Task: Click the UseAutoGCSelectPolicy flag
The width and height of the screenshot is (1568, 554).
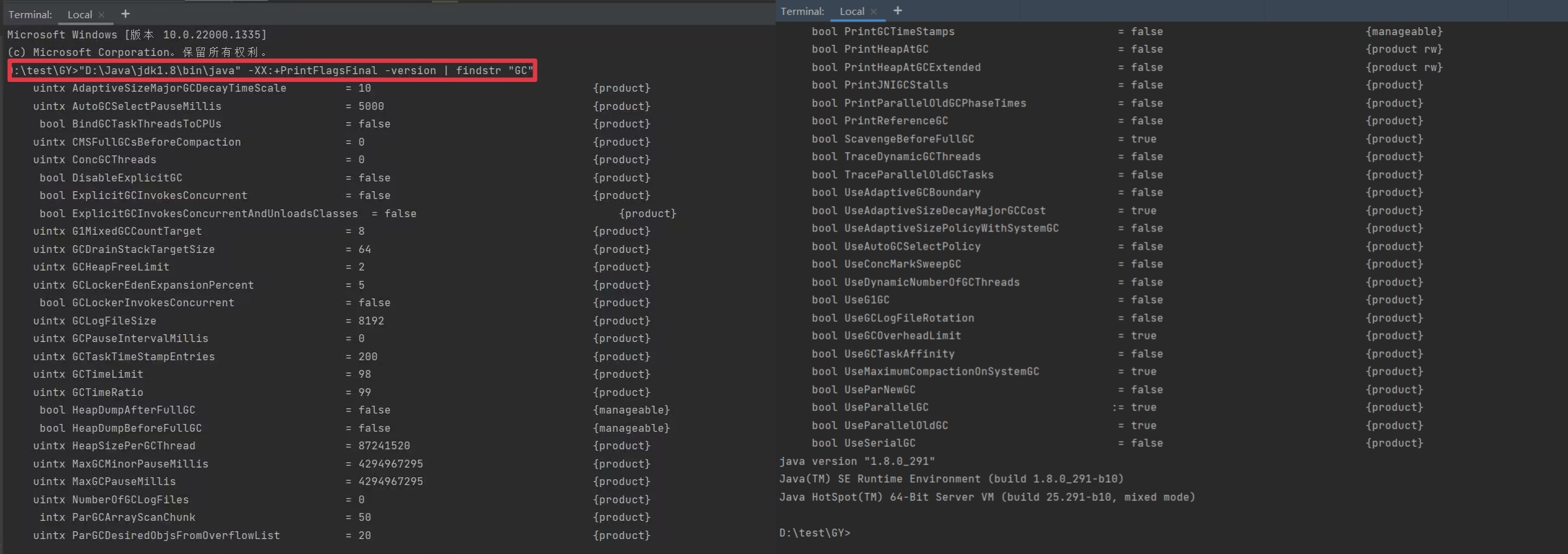Action: tap(912, 246)
